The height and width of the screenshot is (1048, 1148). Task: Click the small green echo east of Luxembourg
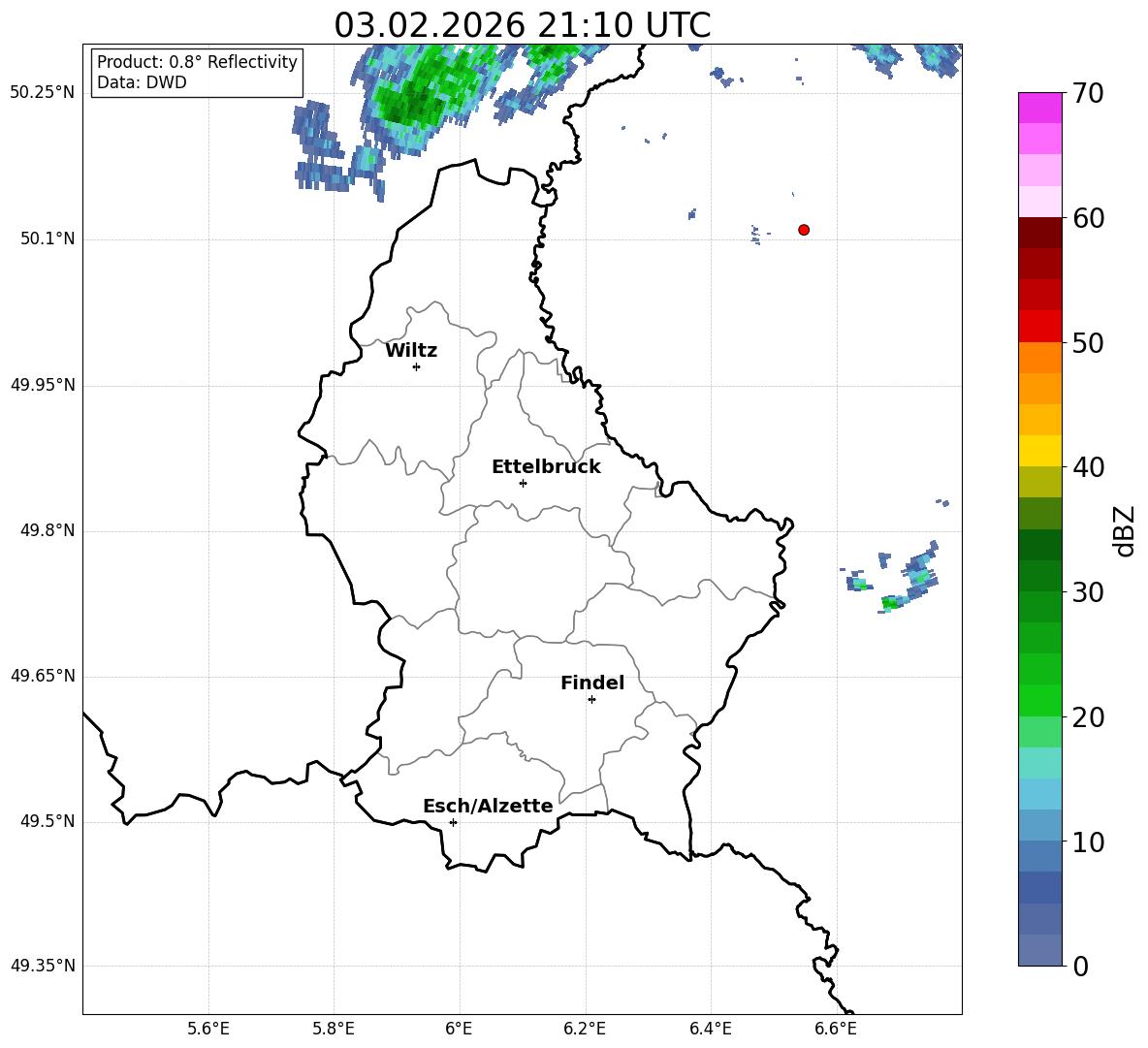(x=890, y=603)
